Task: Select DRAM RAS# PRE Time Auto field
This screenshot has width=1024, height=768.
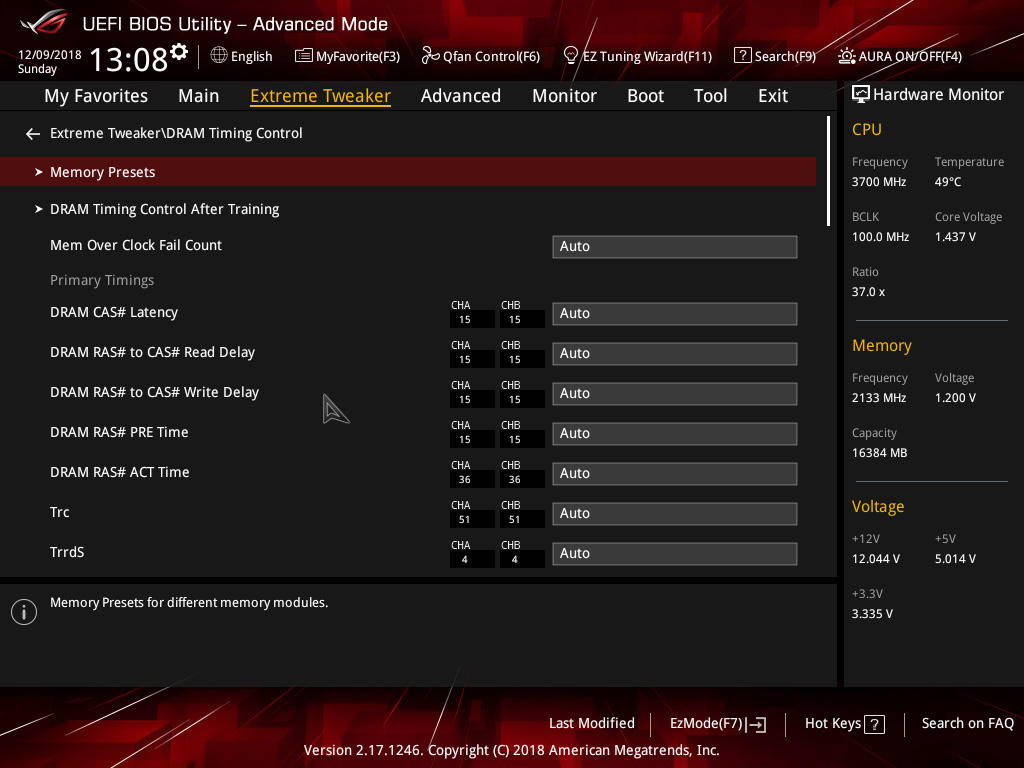Action: coord(675,434)
